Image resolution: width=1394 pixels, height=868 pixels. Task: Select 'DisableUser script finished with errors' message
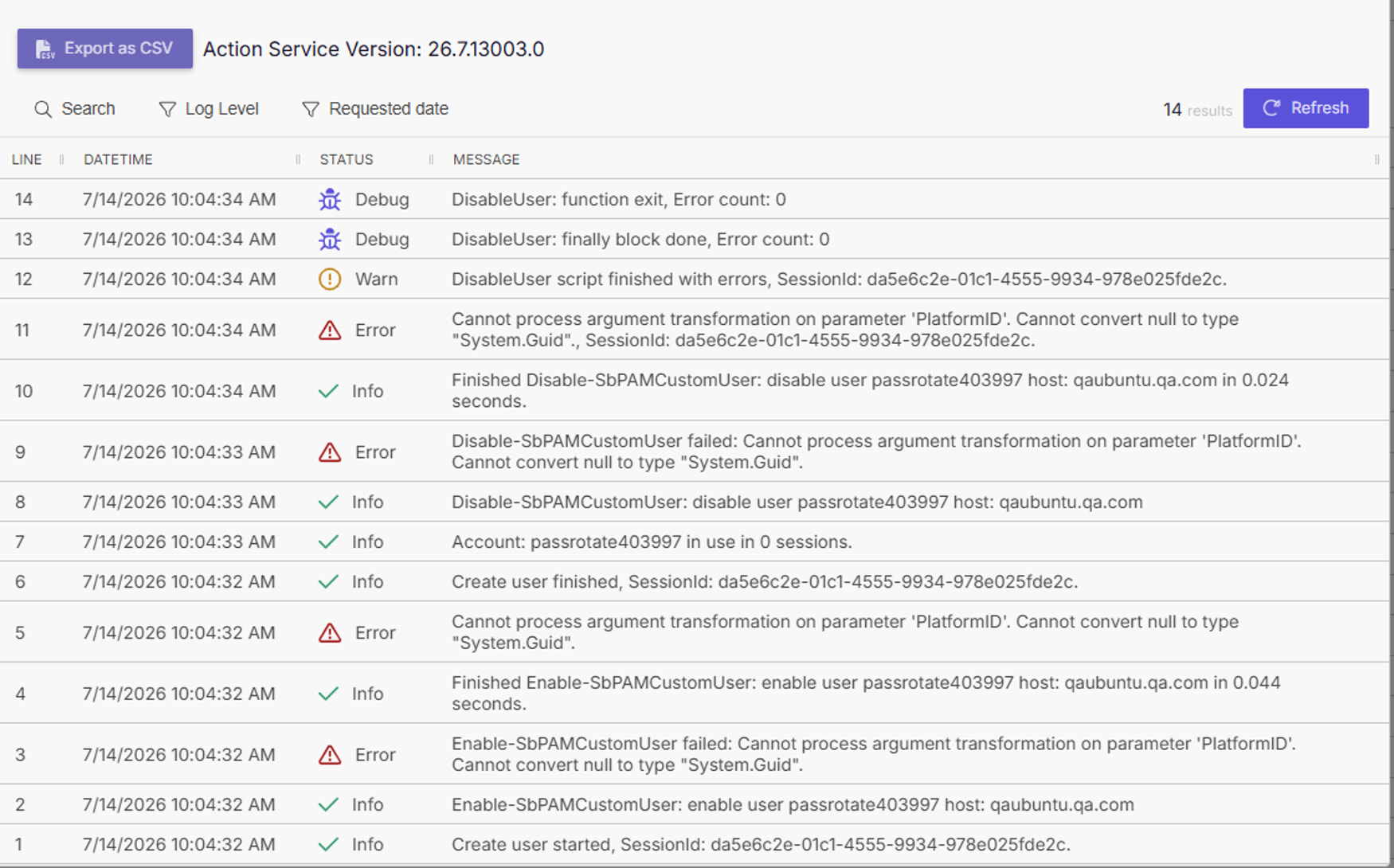(839, 279)
